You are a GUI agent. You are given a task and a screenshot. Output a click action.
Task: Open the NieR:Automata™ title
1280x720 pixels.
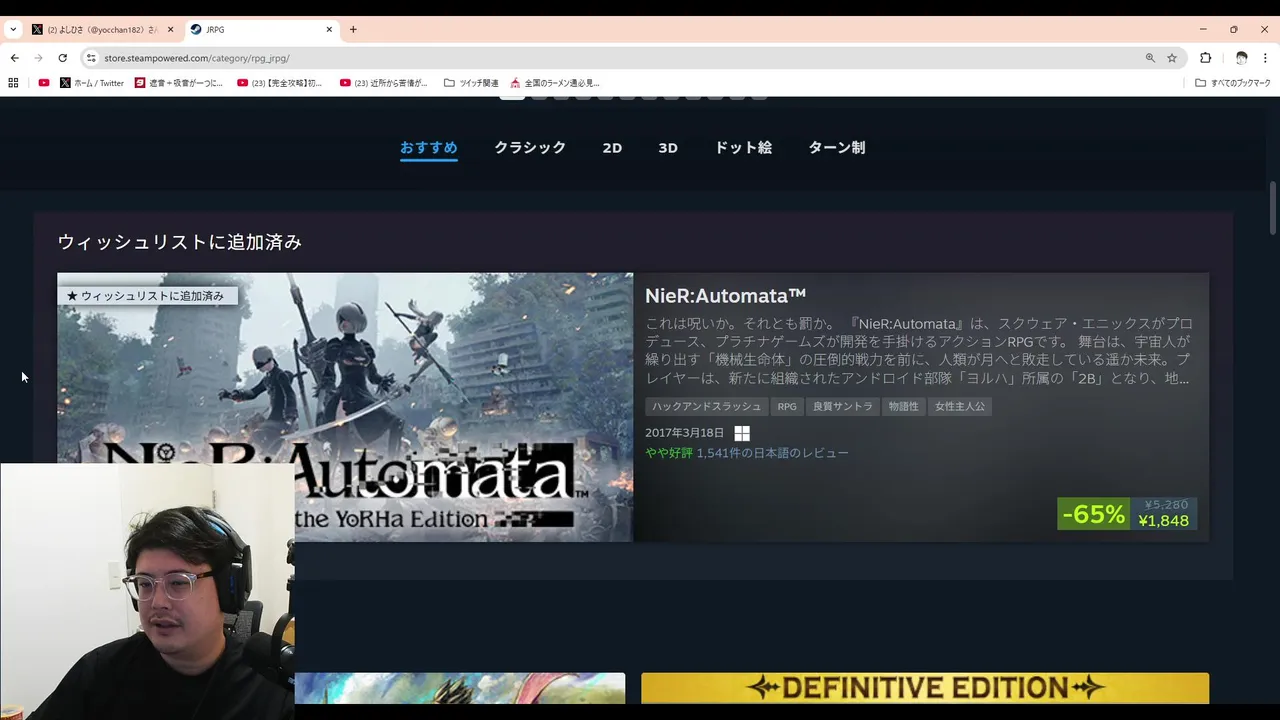tap(725, 296)
